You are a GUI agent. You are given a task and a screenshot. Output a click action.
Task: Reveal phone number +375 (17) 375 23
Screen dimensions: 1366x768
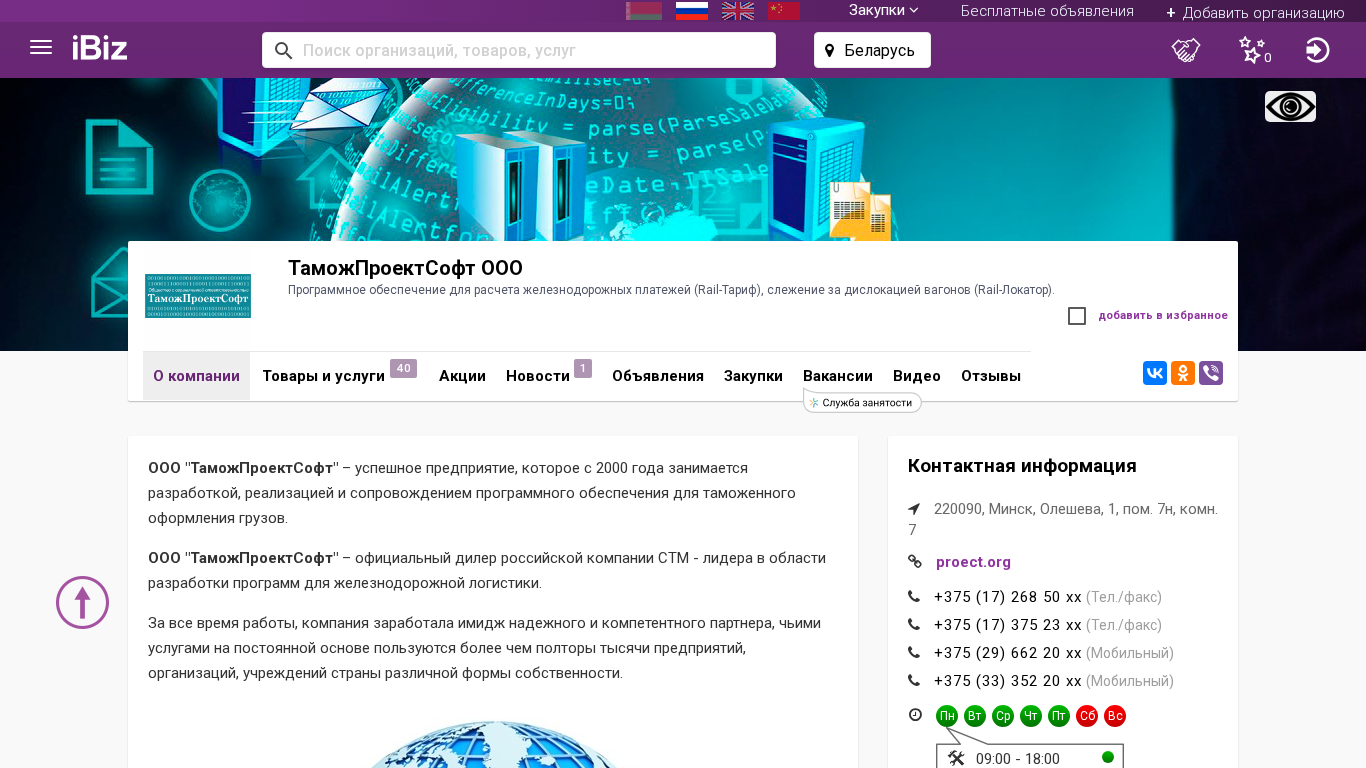pos(1008,625)
